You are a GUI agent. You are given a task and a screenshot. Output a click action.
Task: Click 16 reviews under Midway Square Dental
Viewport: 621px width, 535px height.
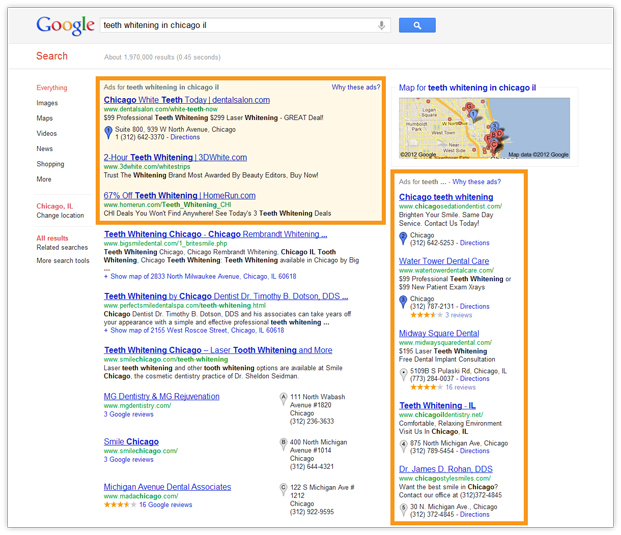click(460, 387)
